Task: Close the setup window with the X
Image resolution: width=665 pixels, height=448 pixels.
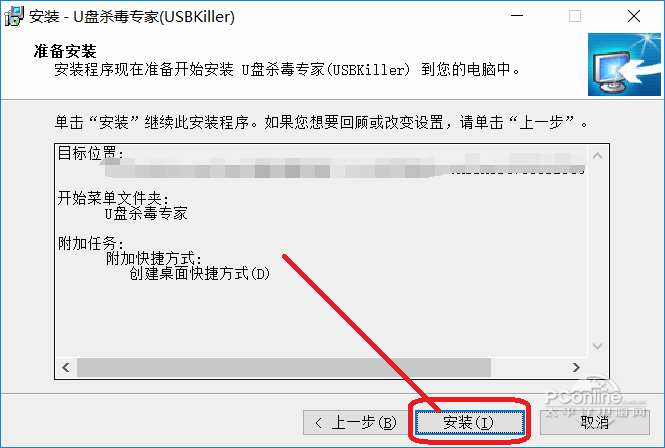Action: tap(634, 16)
